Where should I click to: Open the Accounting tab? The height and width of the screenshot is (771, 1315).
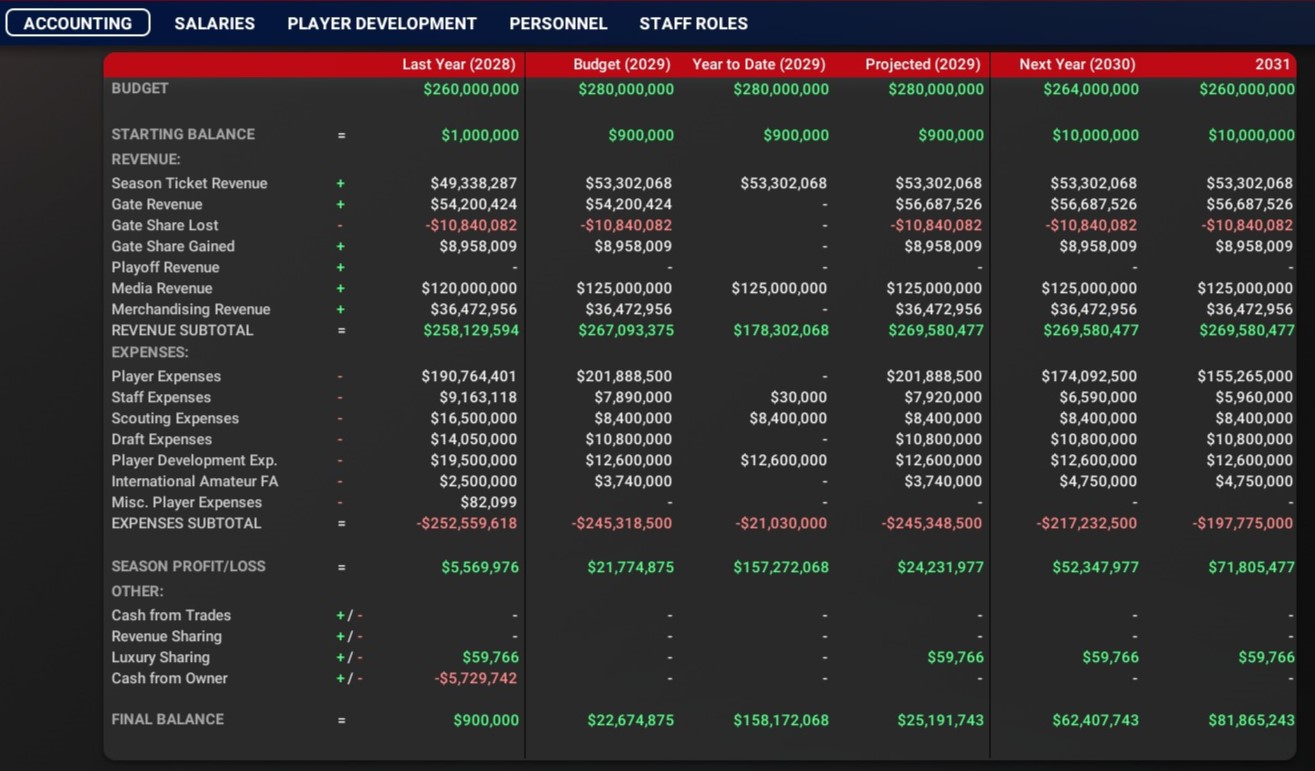[78, 23]
